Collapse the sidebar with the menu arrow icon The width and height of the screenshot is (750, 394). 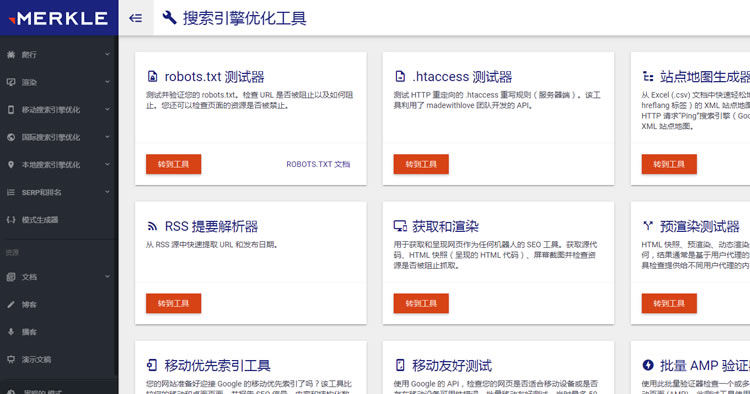[136, 18]
